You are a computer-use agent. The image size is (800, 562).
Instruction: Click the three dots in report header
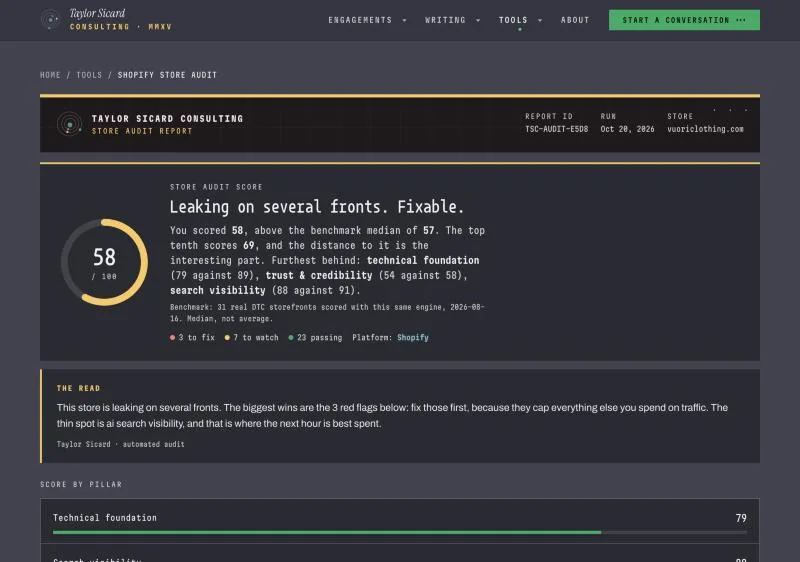tap(730, 110)
